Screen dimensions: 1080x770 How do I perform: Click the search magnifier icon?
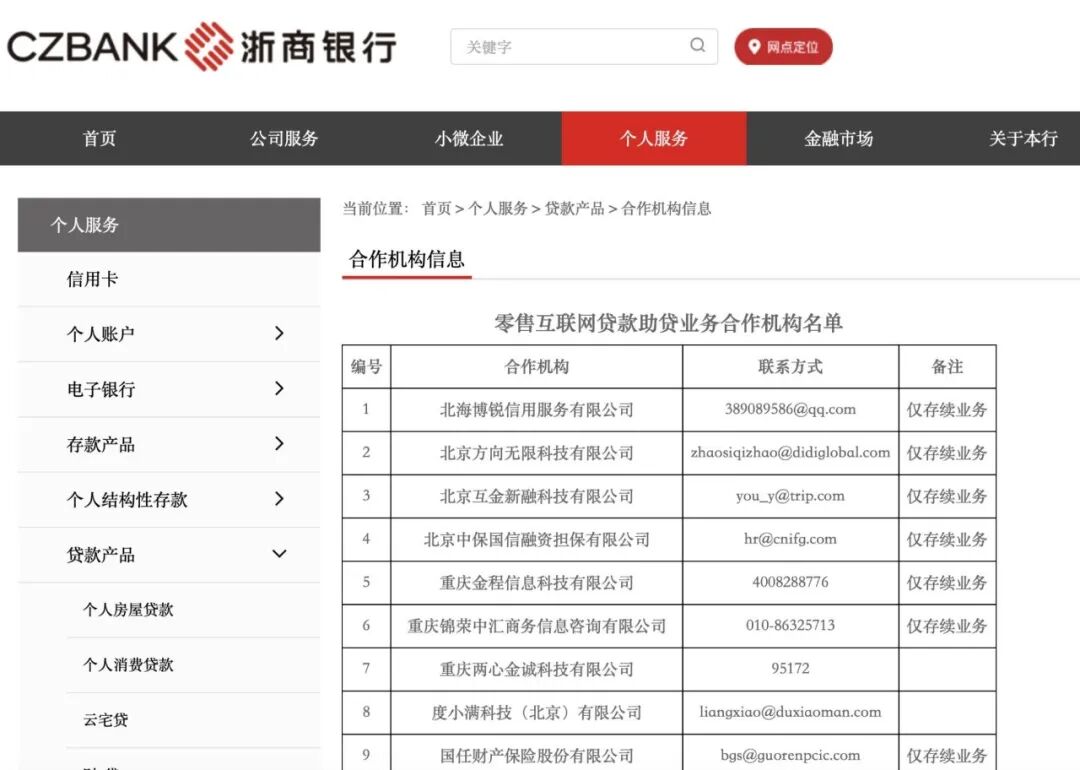(x=697, y=45)
